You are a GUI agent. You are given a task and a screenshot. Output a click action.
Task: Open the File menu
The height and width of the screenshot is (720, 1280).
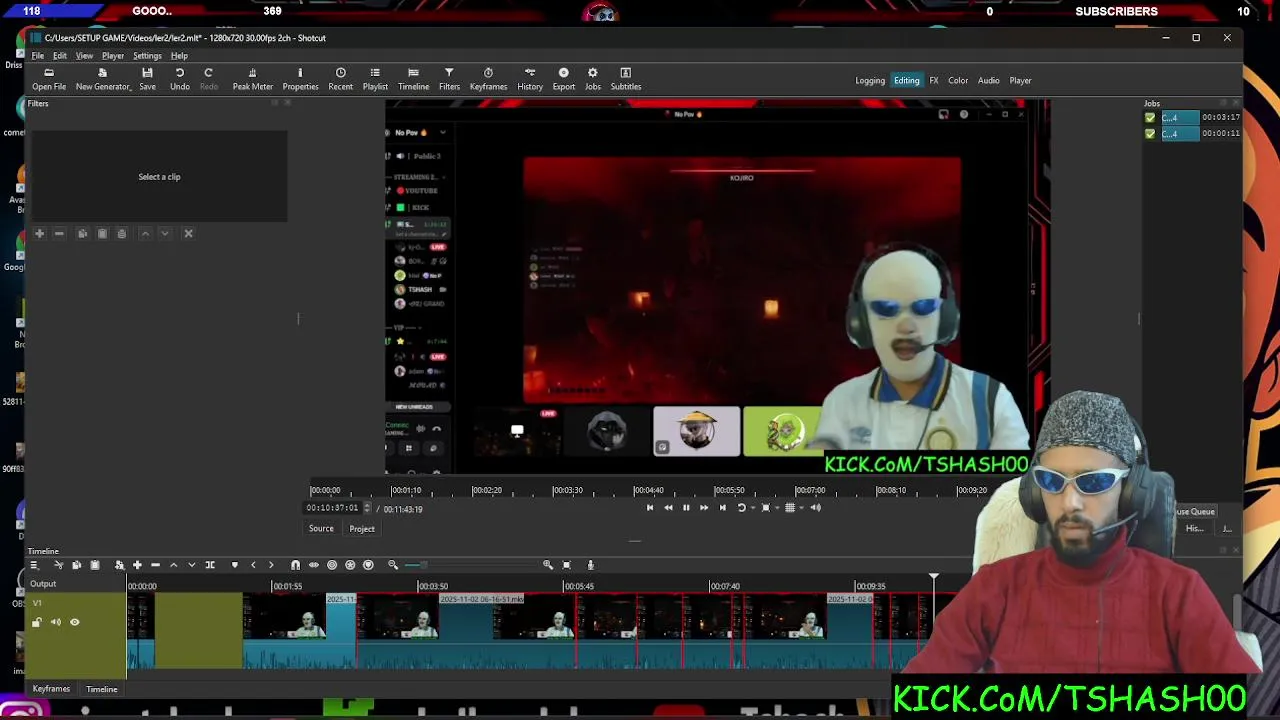click(x=38, y=56)
